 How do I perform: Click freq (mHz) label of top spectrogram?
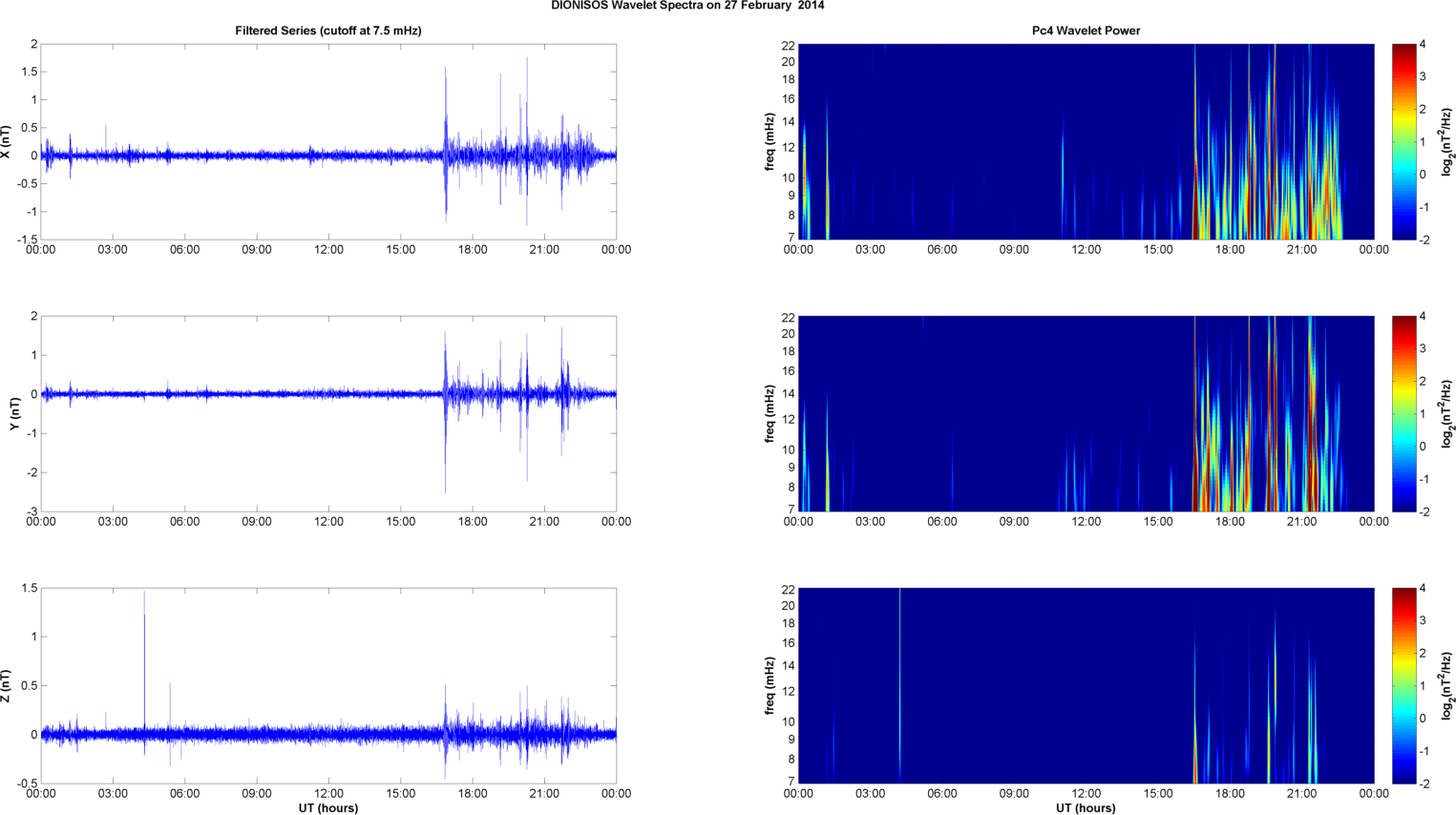tap(770, 141)
